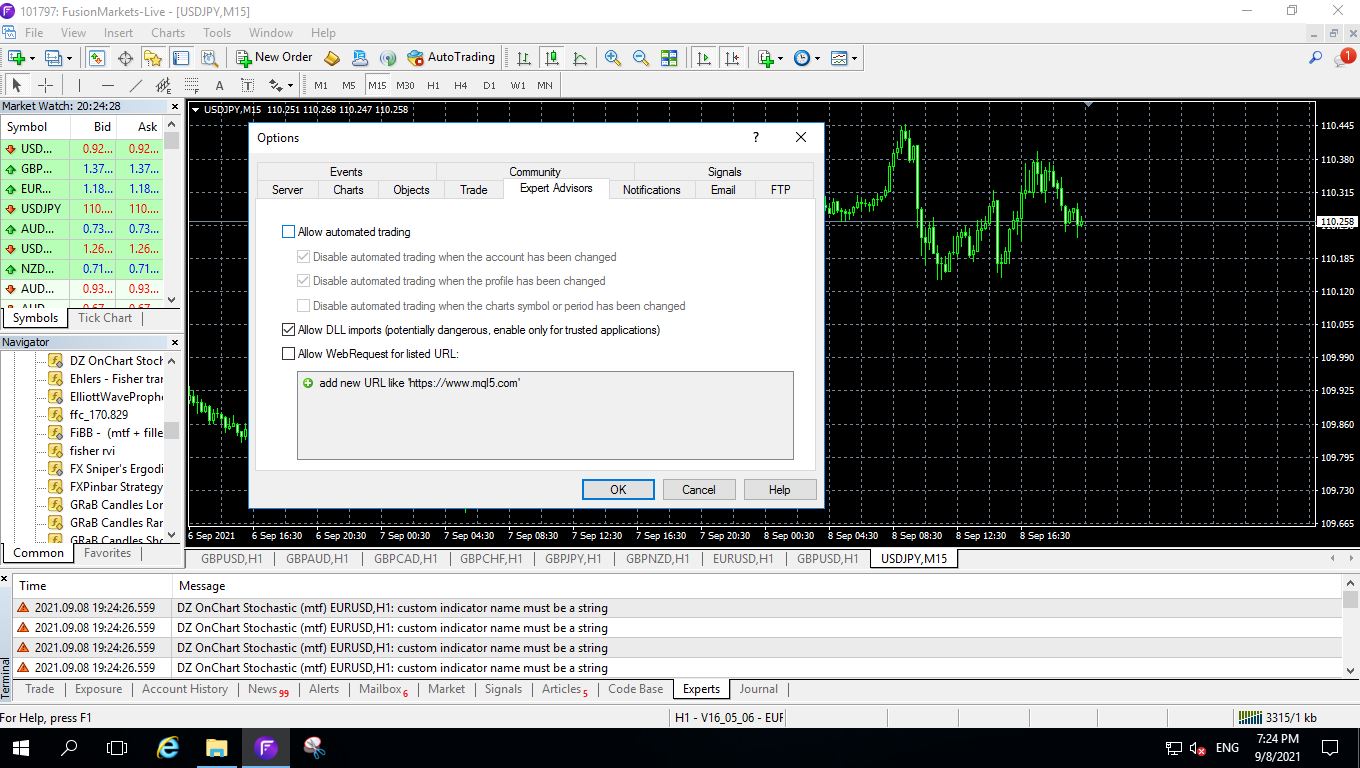Switch chart to candlestick display
The width and height of the screenshot is (1360, 768).
pos(551,58)
